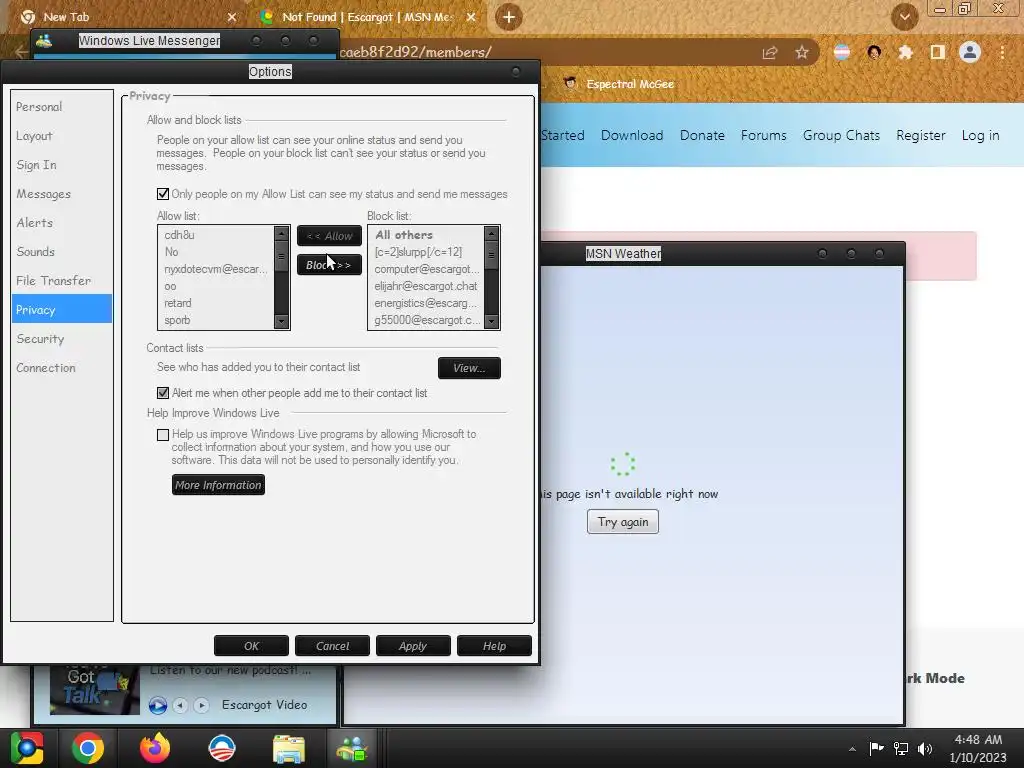This screenshot has width=1024, height=768.
Task: Select the Layout options category
Action: click(62, 136)
